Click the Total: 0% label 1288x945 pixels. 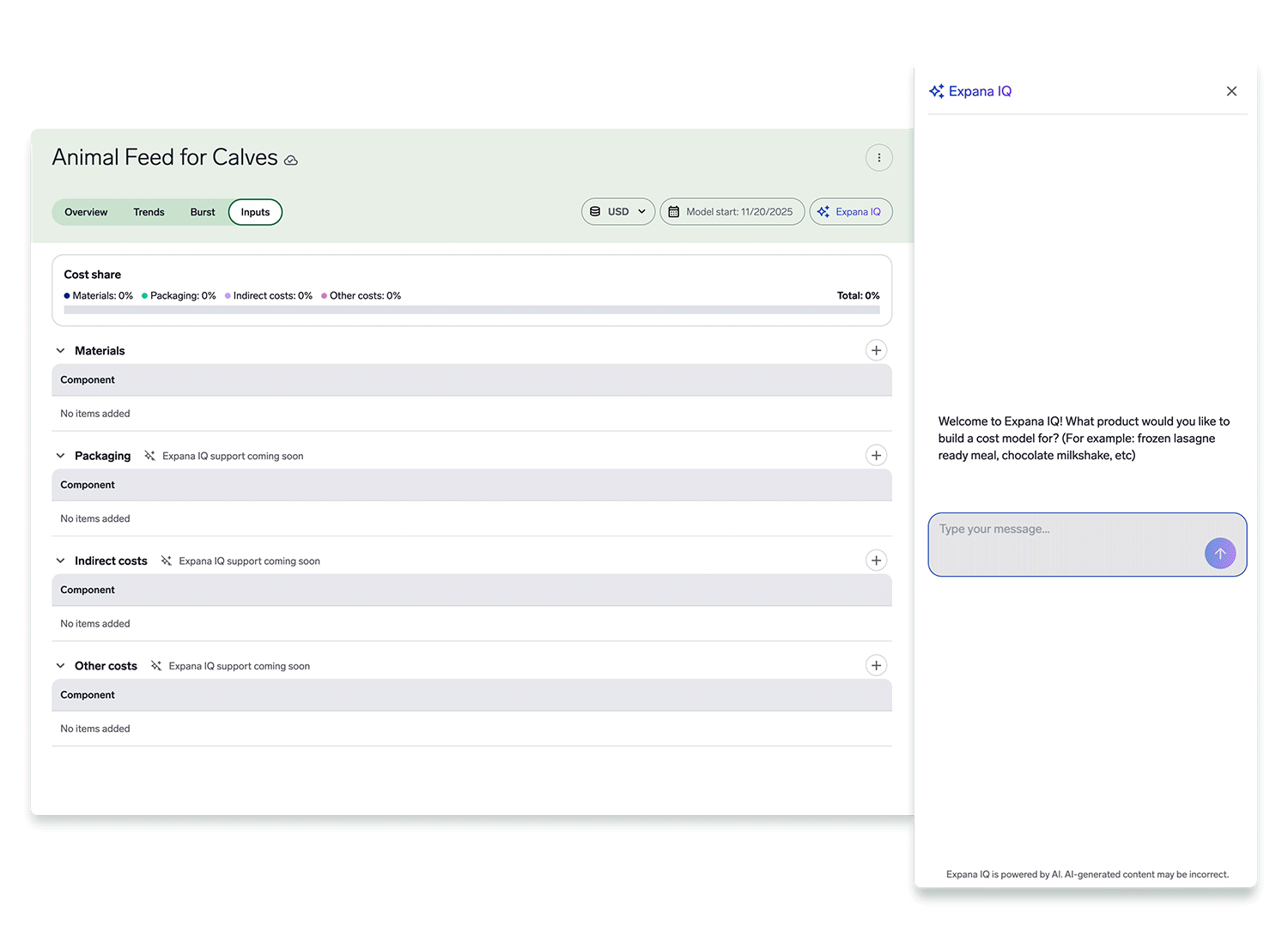click(x=859, y=296)
